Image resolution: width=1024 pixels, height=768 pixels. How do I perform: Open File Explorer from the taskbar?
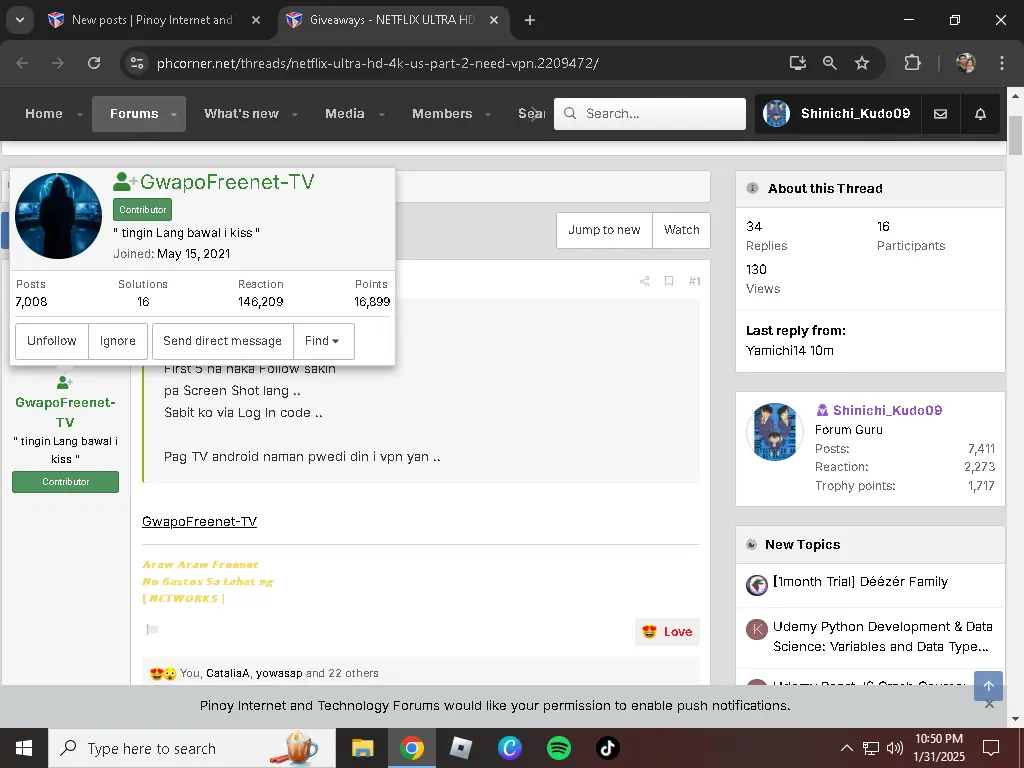pos(362,748)
